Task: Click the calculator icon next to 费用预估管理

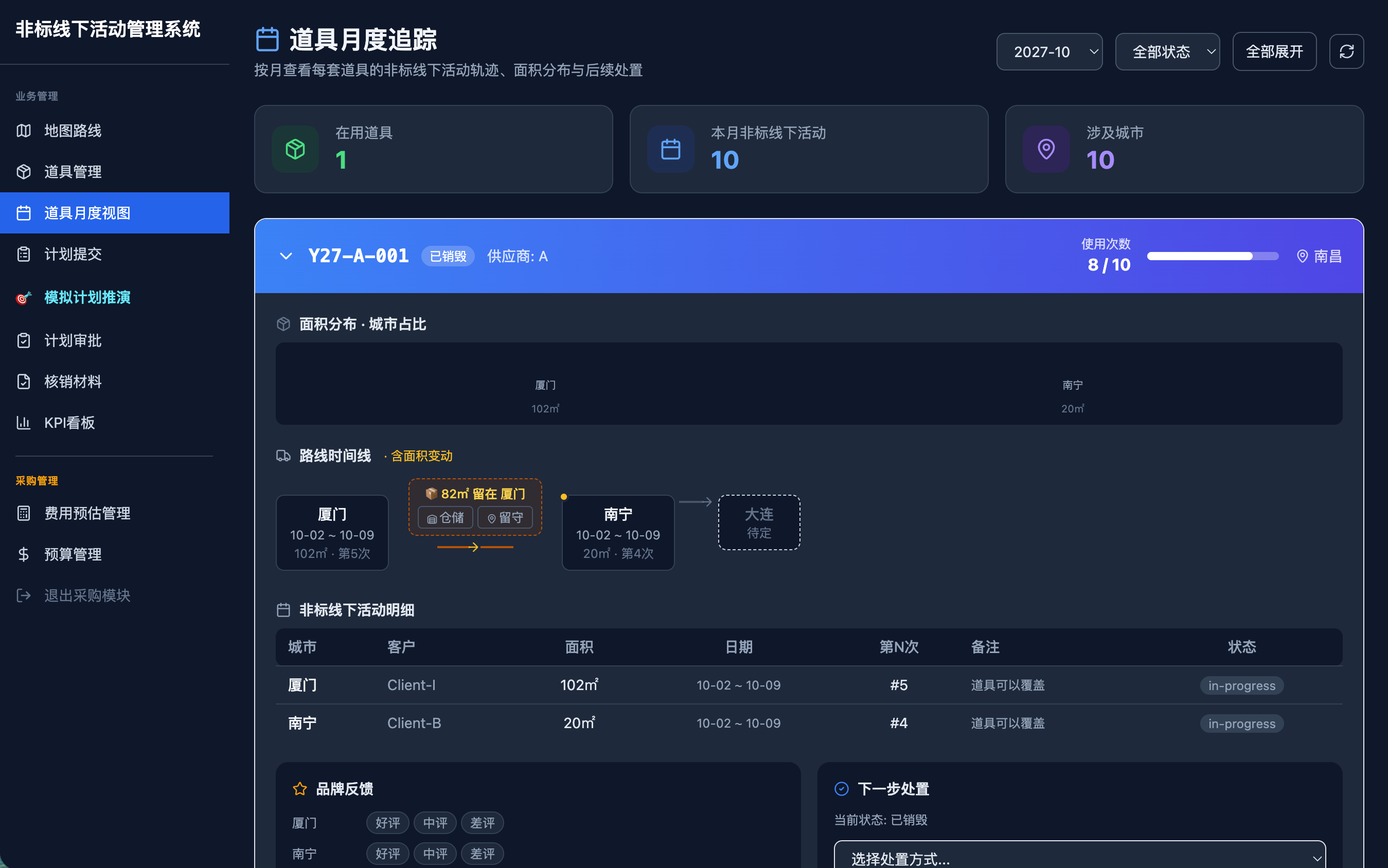Action: click(24, 513)
